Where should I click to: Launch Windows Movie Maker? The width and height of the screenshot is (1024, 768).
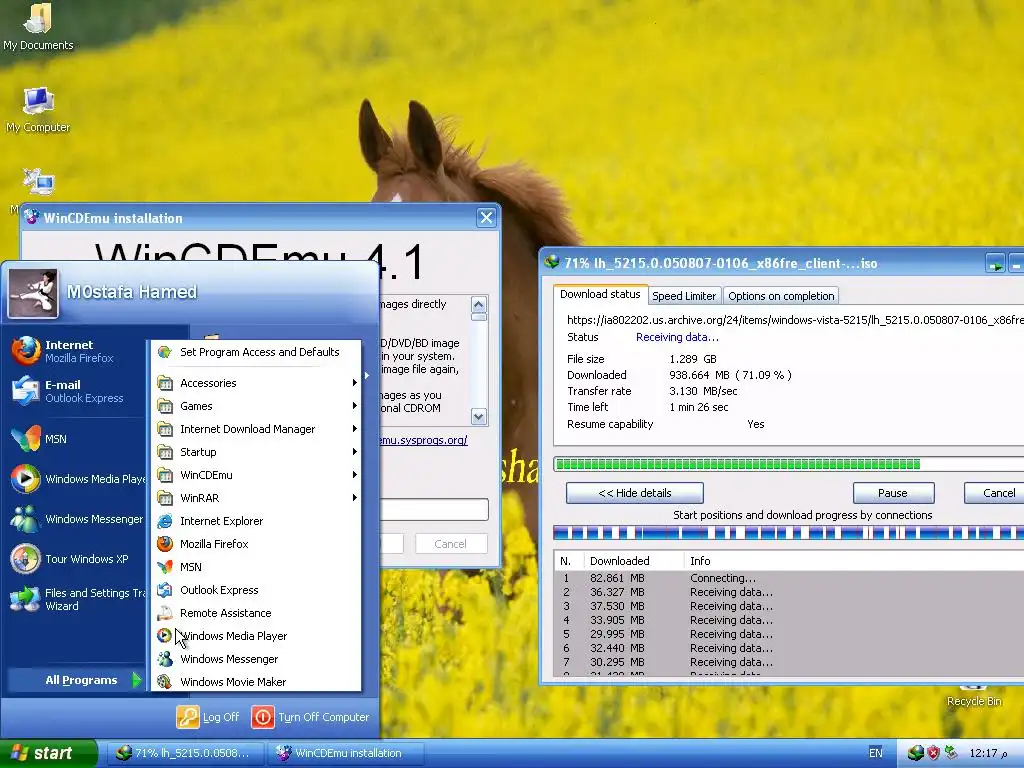click(256, 682)
